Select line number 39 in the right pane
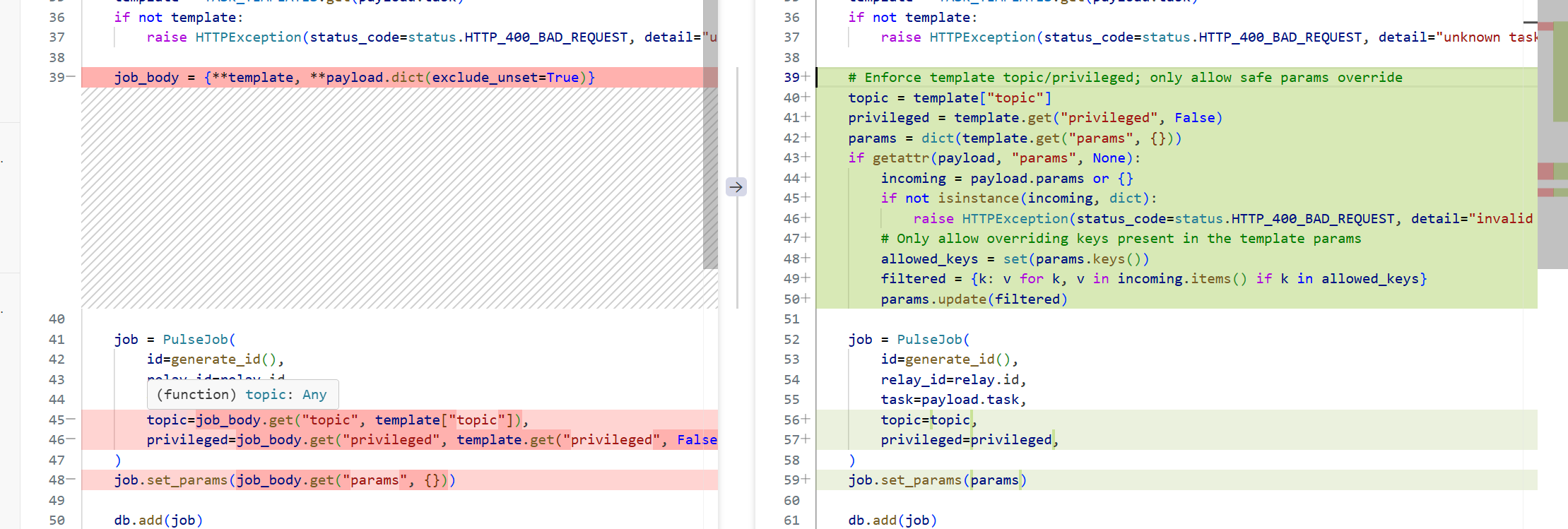The width and height of the screenshot is (1568, 529). coord(791,77)
